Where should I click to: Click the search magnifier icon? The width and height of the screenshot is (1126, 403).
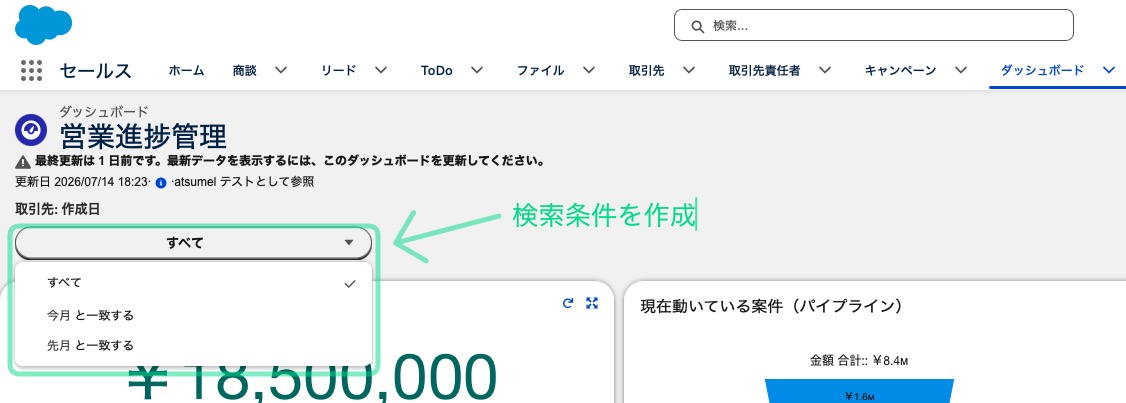click(697, 26)
